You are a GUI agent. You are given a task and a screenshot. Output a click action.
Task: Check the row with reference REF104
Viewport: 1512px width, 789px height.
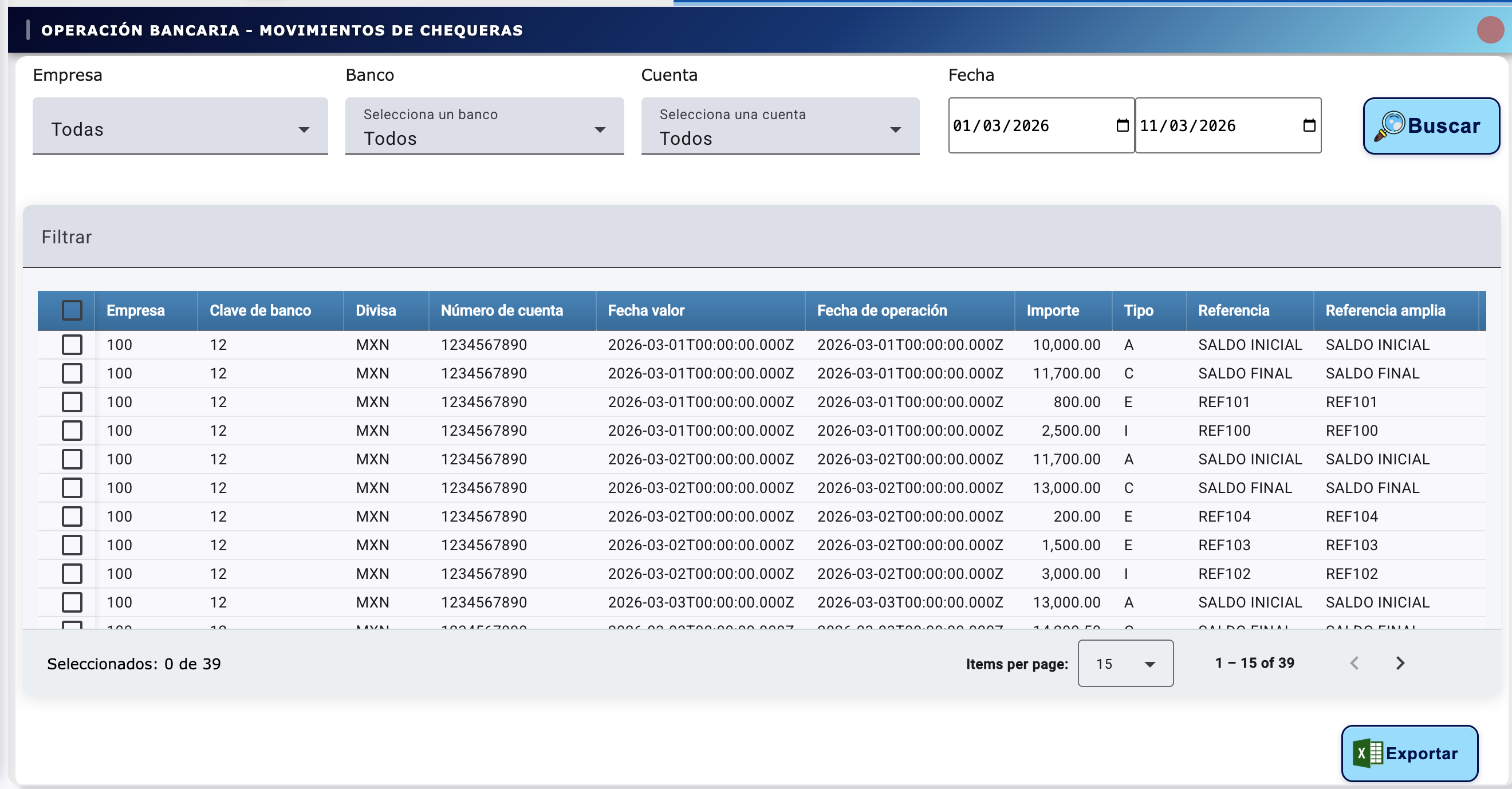click(72, 516)
